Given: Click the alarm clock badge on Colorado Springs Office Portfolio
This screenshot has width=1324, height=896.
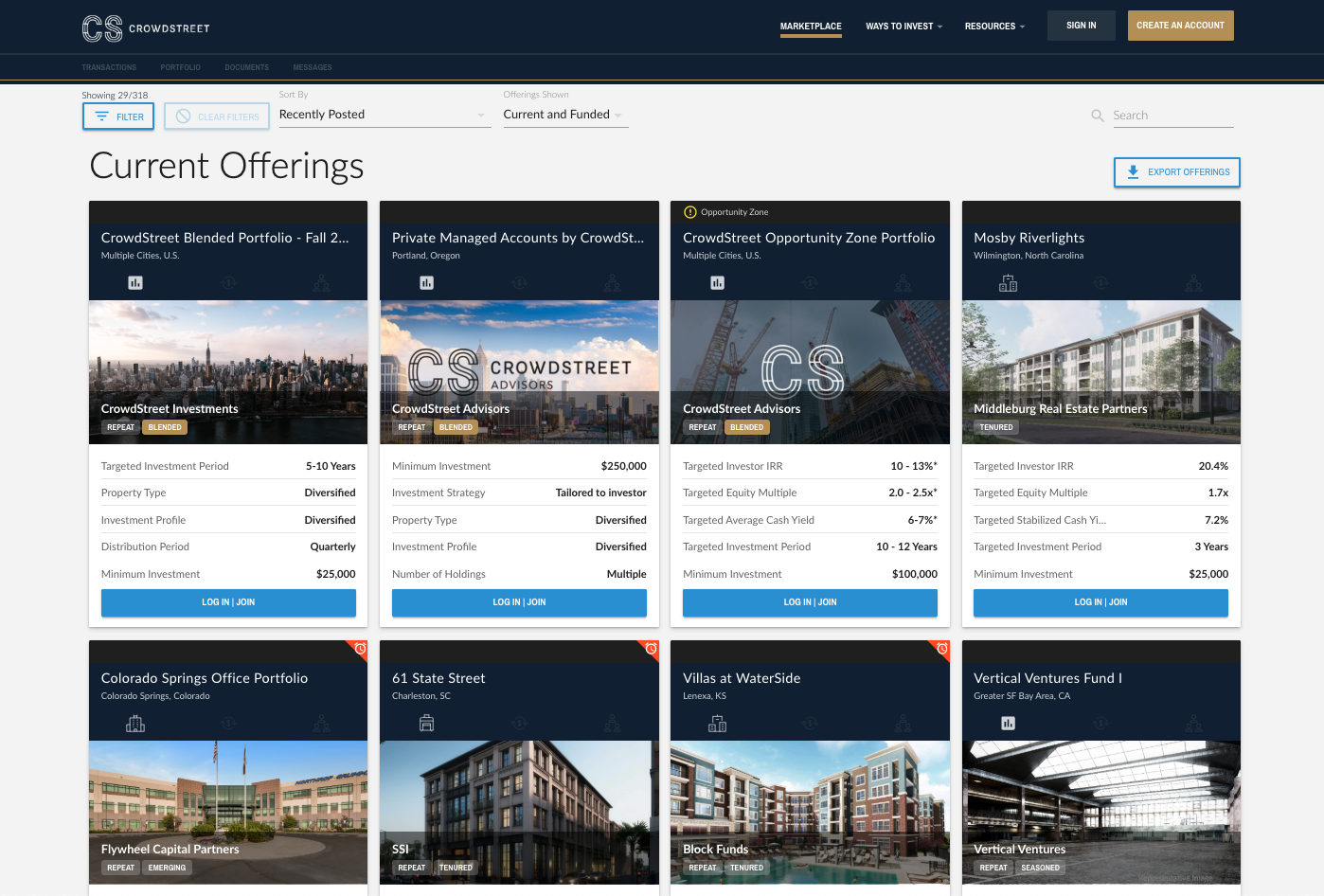Looking at the screenshot, I should pos(360,649).
